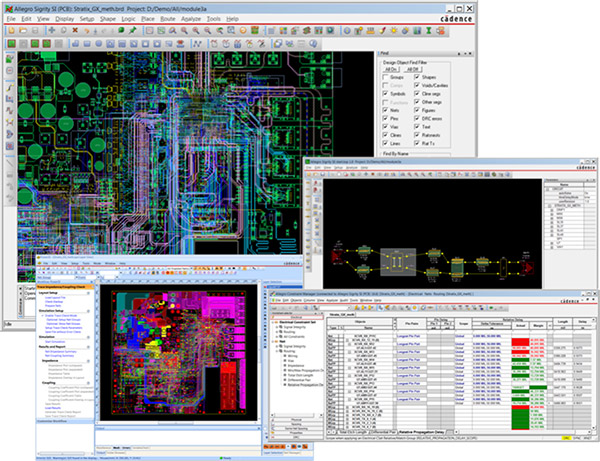Click a green Actual cell in delay table
The width and height of the screenshot is (600, 461).
520,360
